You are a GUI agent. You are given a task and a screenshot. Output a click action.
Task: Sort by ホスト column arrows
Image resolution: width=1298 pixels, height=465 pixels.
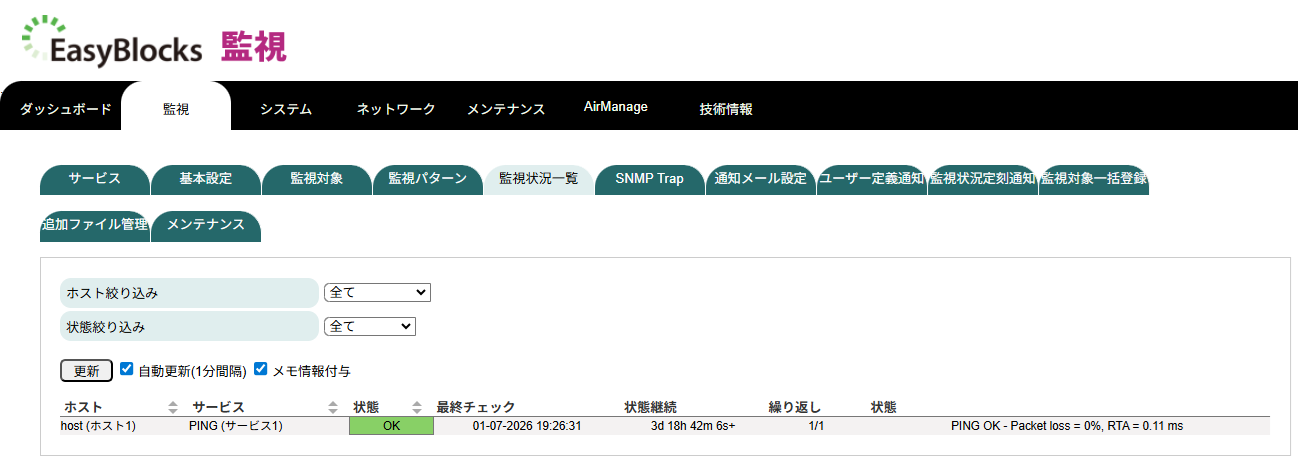(173, 408)
